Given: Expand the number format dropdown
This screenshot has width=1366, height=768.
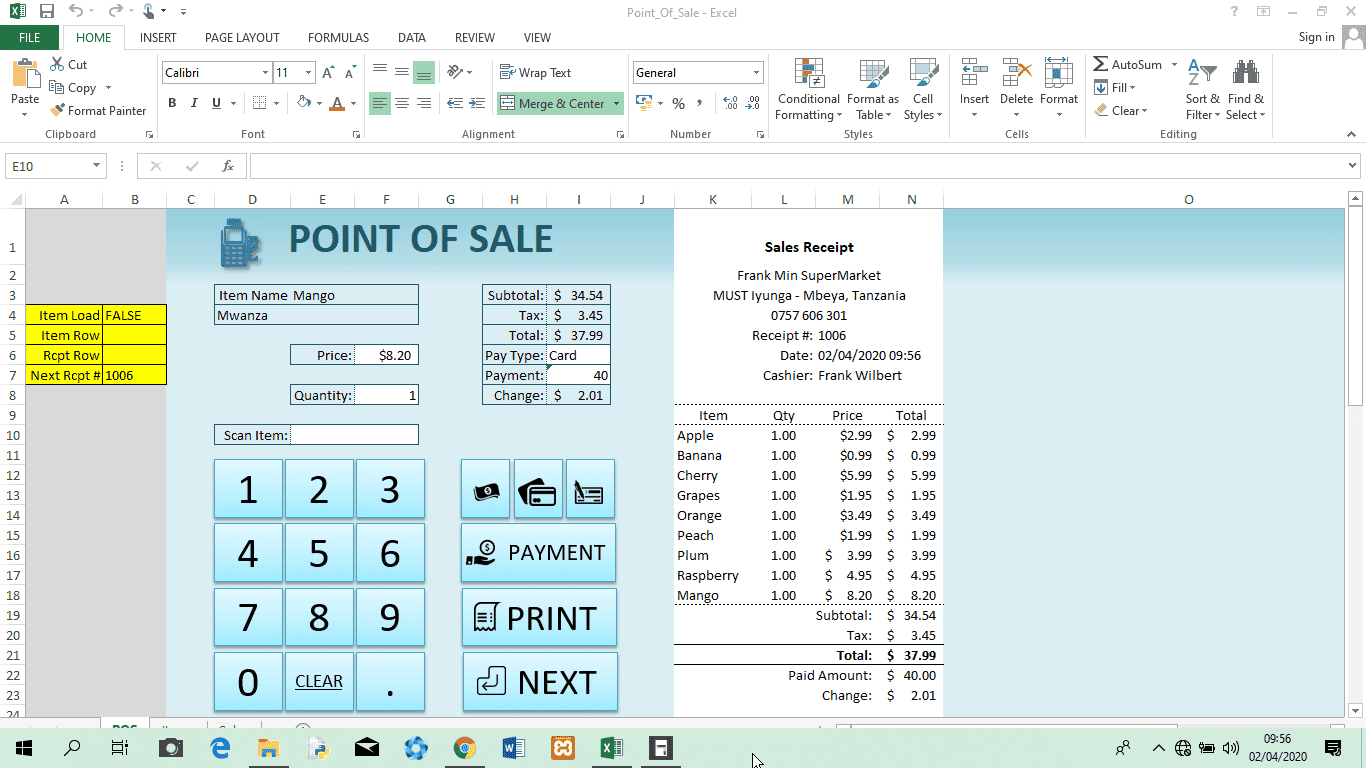Looking at the screenshot, I should click(x=756, y=73).
